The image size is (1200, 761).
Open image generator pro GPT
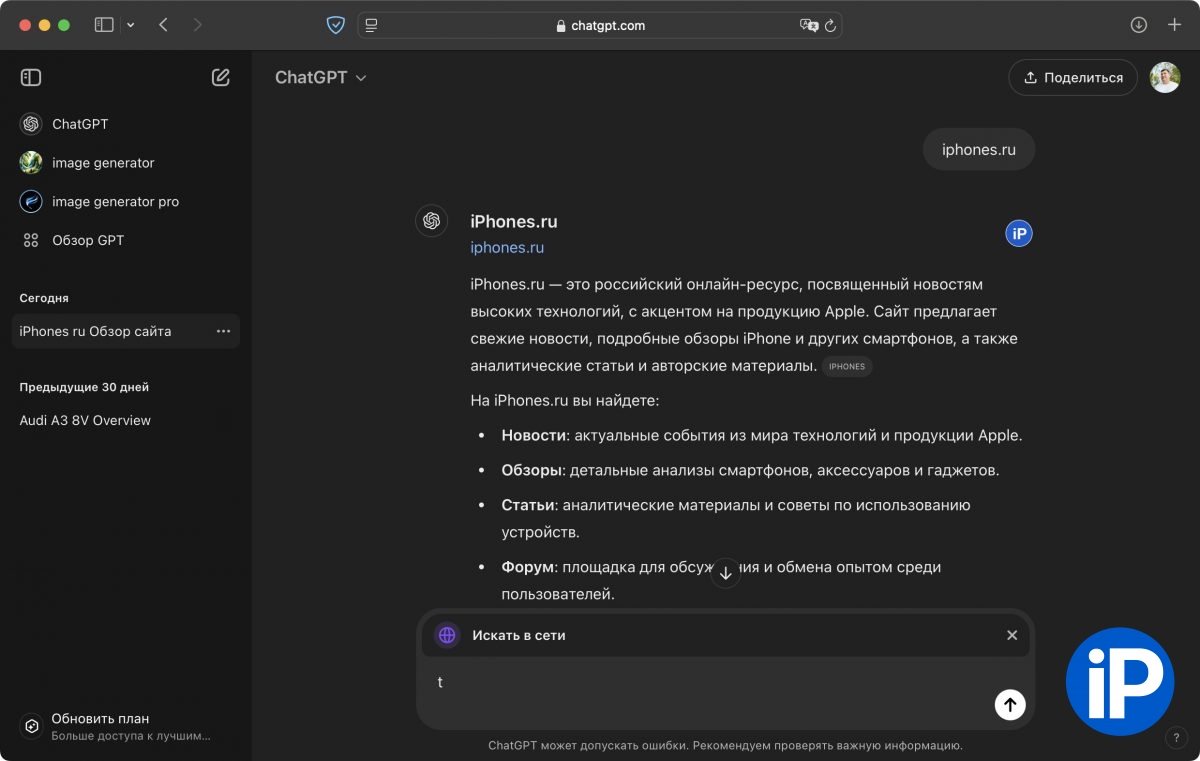(126, 201)
